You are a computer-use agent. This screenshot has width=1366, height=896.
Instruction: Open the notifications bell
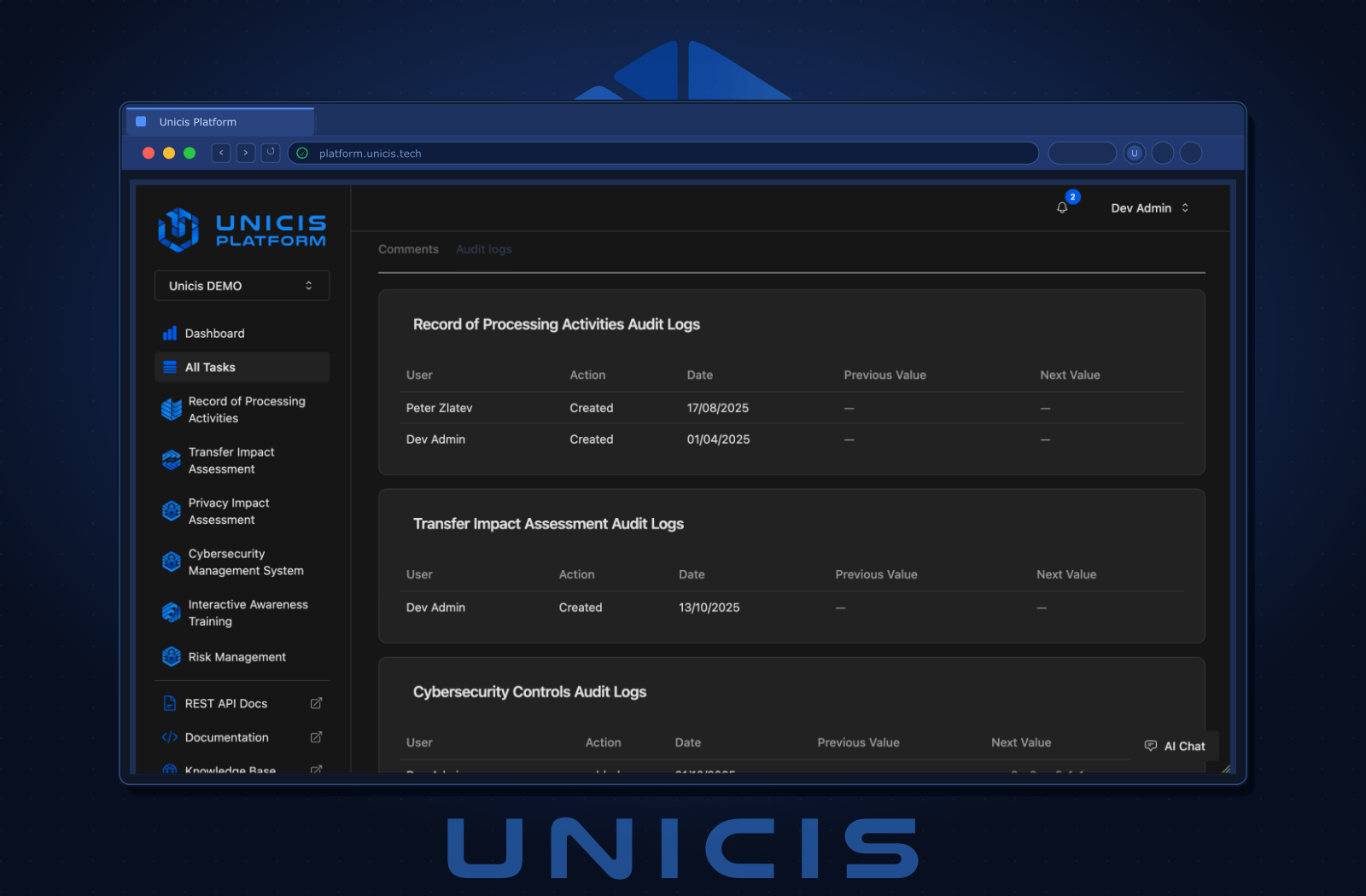(x=1062, y=207)
